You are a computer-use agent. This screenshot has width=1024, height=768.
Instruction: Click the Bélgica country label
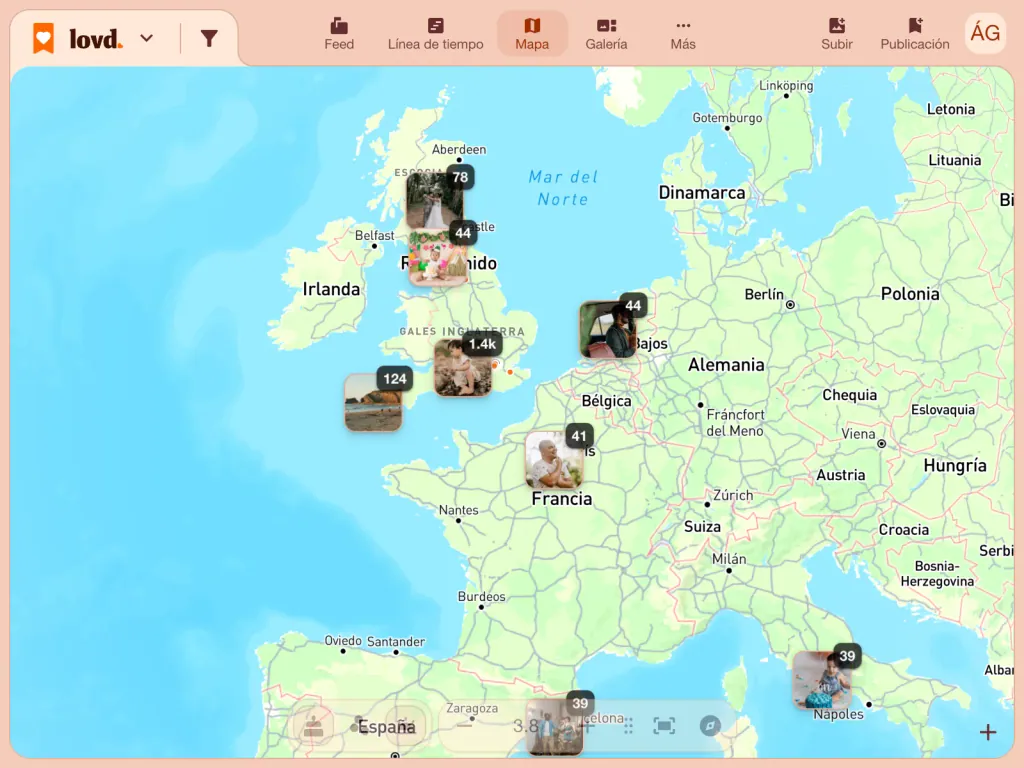pyautogui.click(x=607, y=401)
